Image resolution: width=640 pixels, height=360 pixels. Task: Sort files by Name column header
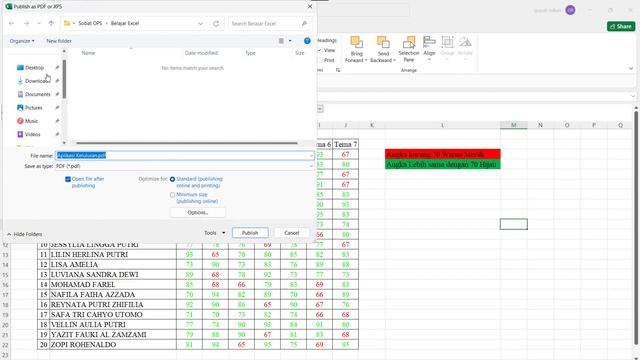(x=88, y=53)
